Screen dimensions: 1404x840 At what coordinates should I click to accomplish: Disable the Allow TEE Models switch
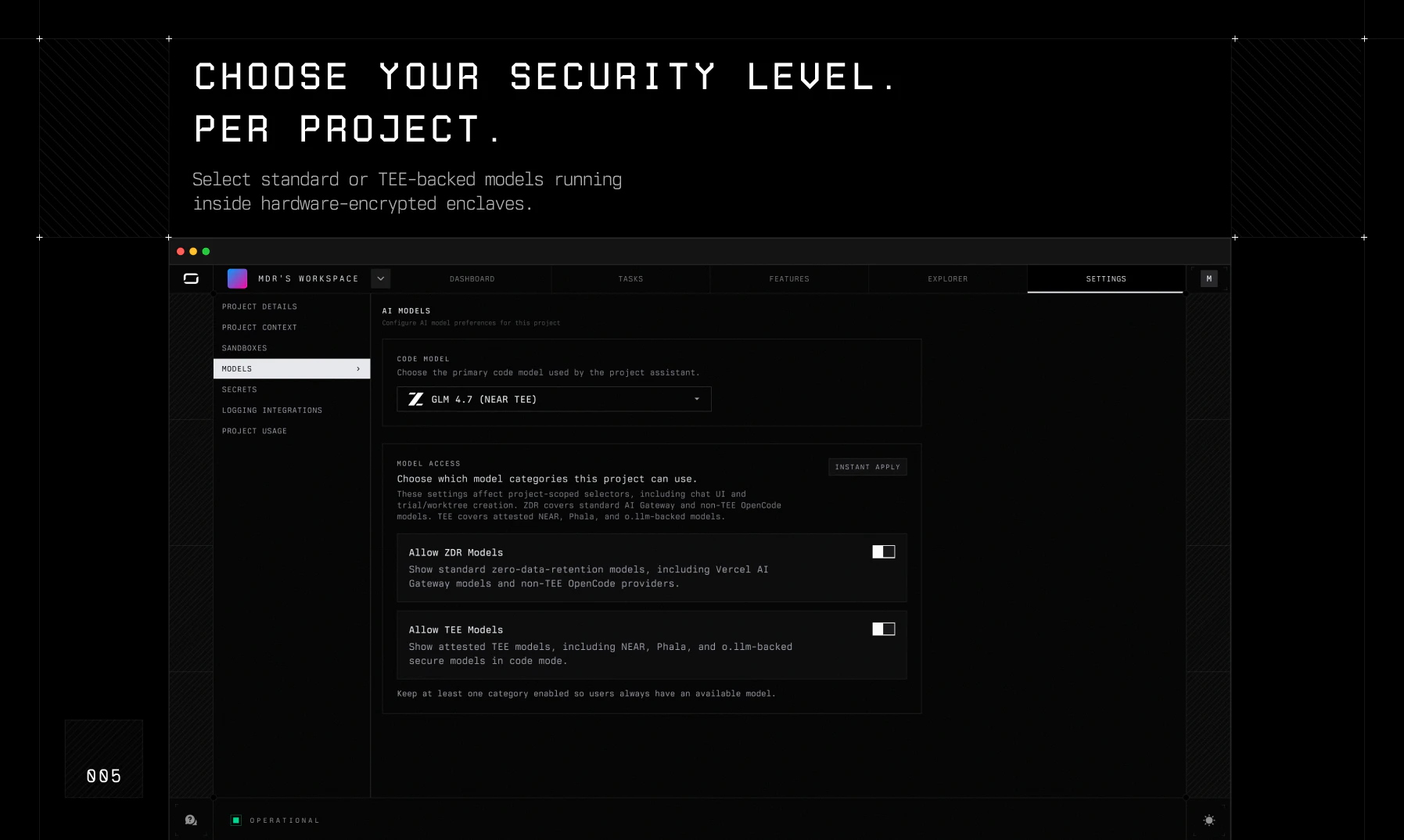pyautogui.click(x=883, y=628)
